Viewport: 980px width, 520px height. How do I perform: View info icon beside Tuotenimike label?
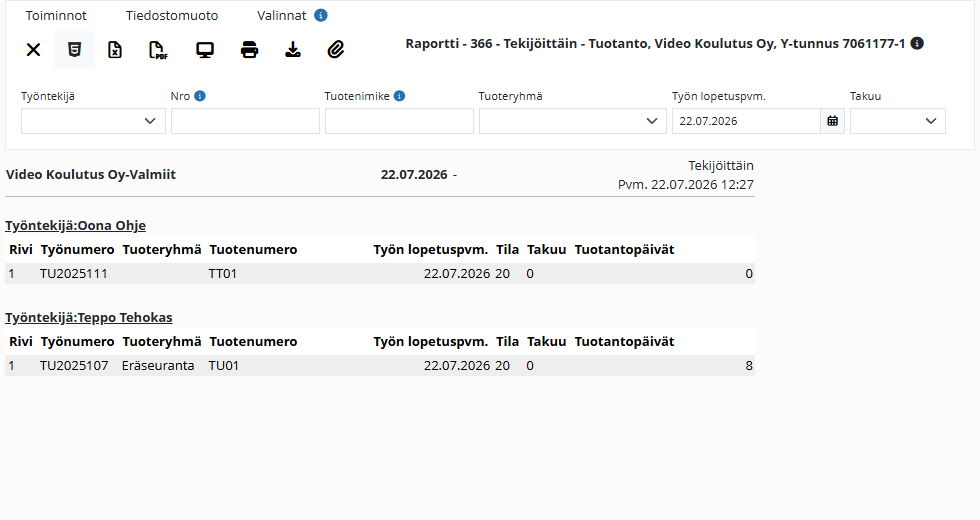pyautogui.click(x=399, y=96)
